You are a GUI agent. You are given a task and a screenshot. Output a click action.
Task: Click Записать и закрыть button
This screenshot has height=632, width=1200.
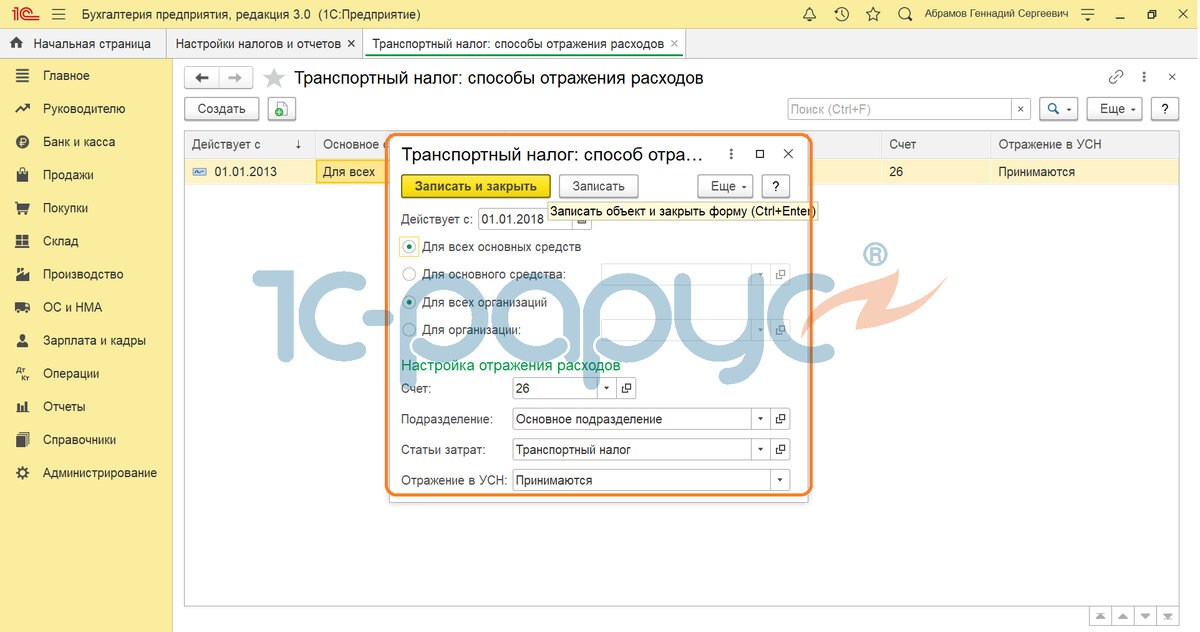476,186
